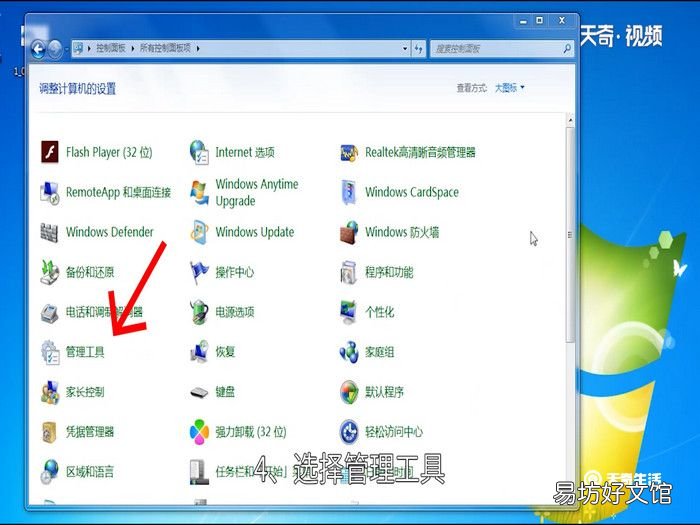Click the Forward navigation button
The image size is (700, 525).
pos(55,49)
